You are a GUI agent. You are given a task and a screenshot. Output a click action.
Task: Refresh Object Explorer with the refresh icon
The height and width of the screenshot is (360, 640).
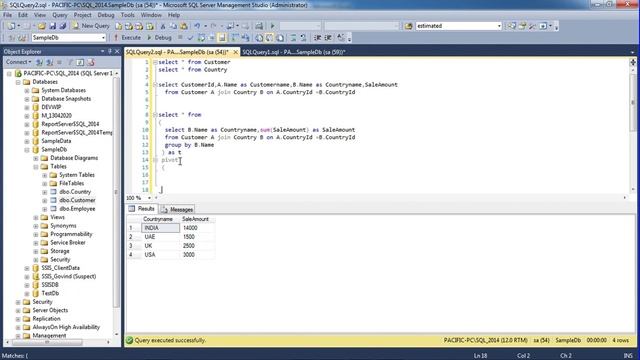tap(80, 62)
